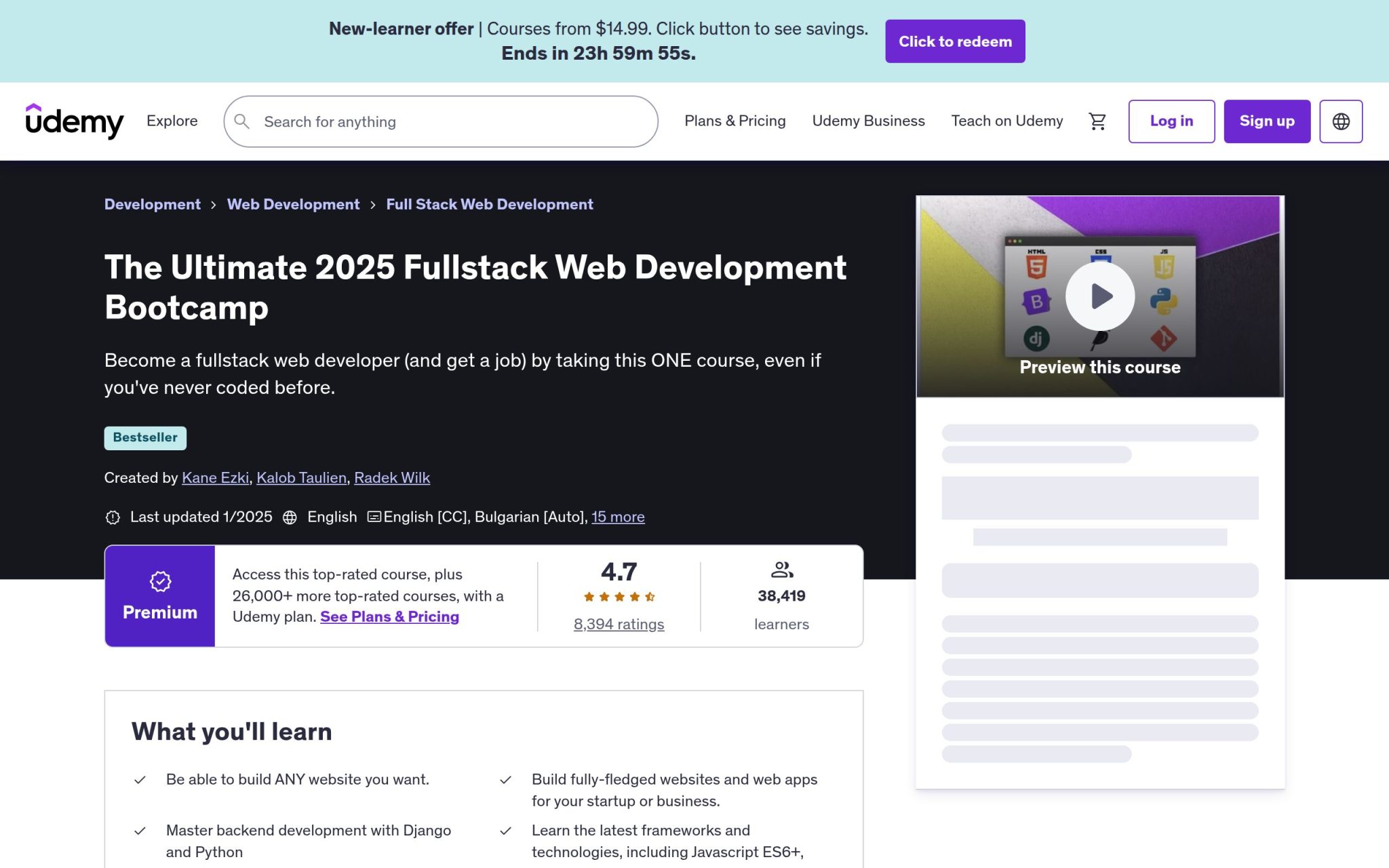Click the search magnifier icon
Viewport: 1389px width, 868px height.
pyautogui.click(x=241, y=121)
